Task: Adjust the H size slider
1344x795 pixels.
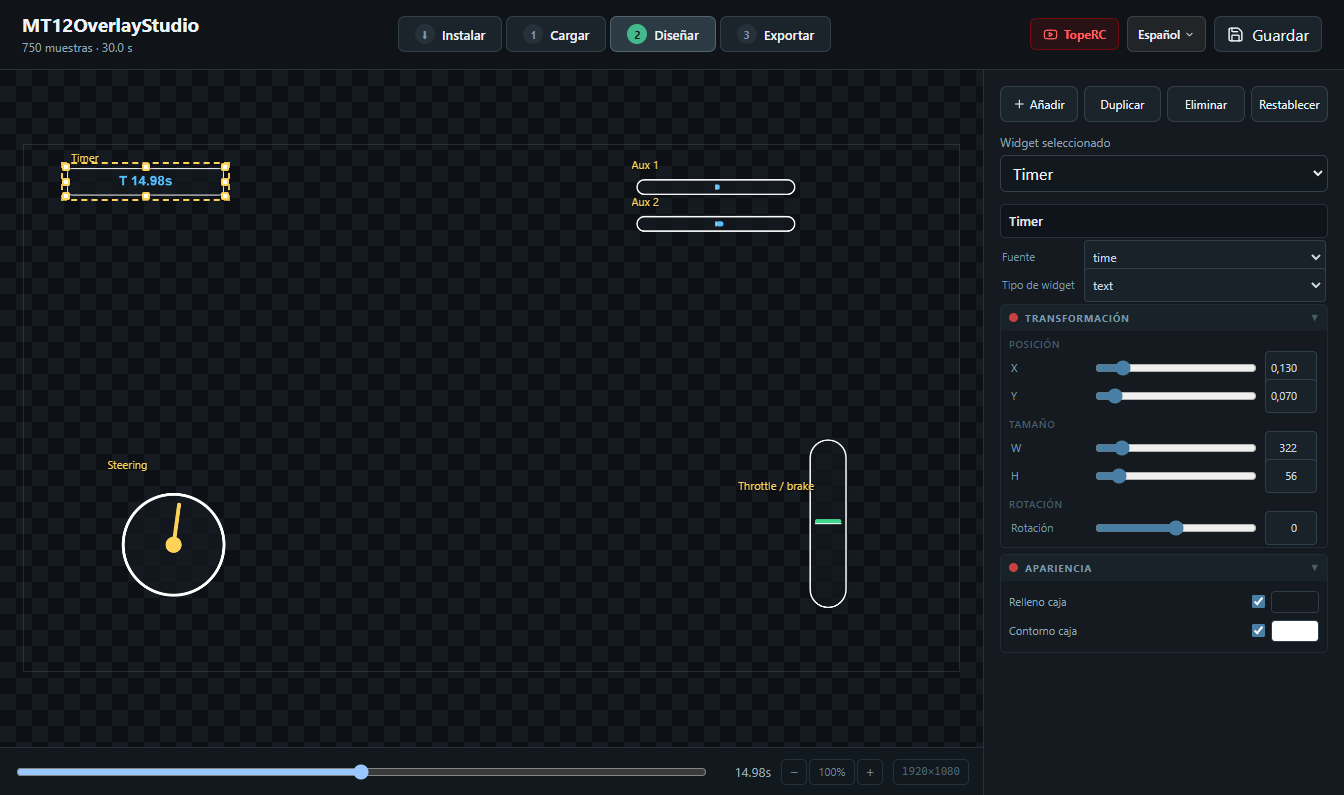Action: pyautogui.click(x=1176, y=476)
